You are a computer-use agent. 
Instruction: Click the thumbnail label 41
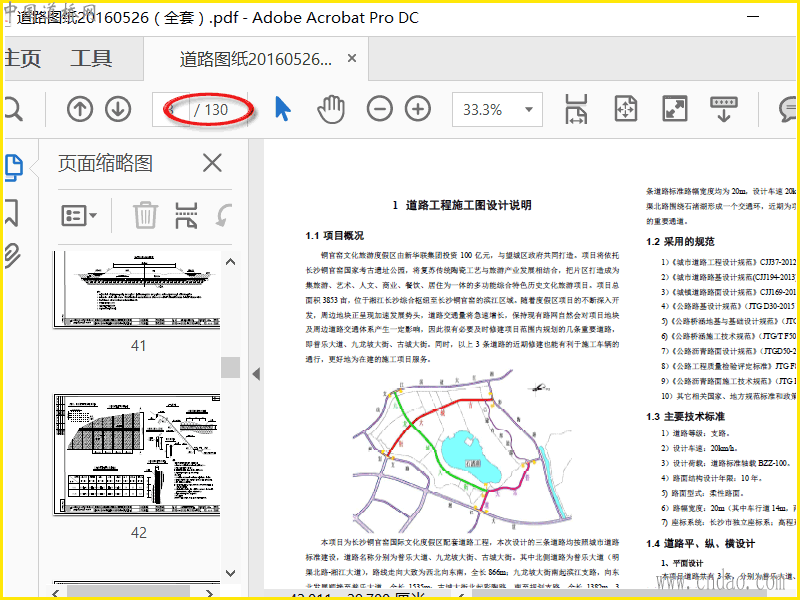[138, 346]
